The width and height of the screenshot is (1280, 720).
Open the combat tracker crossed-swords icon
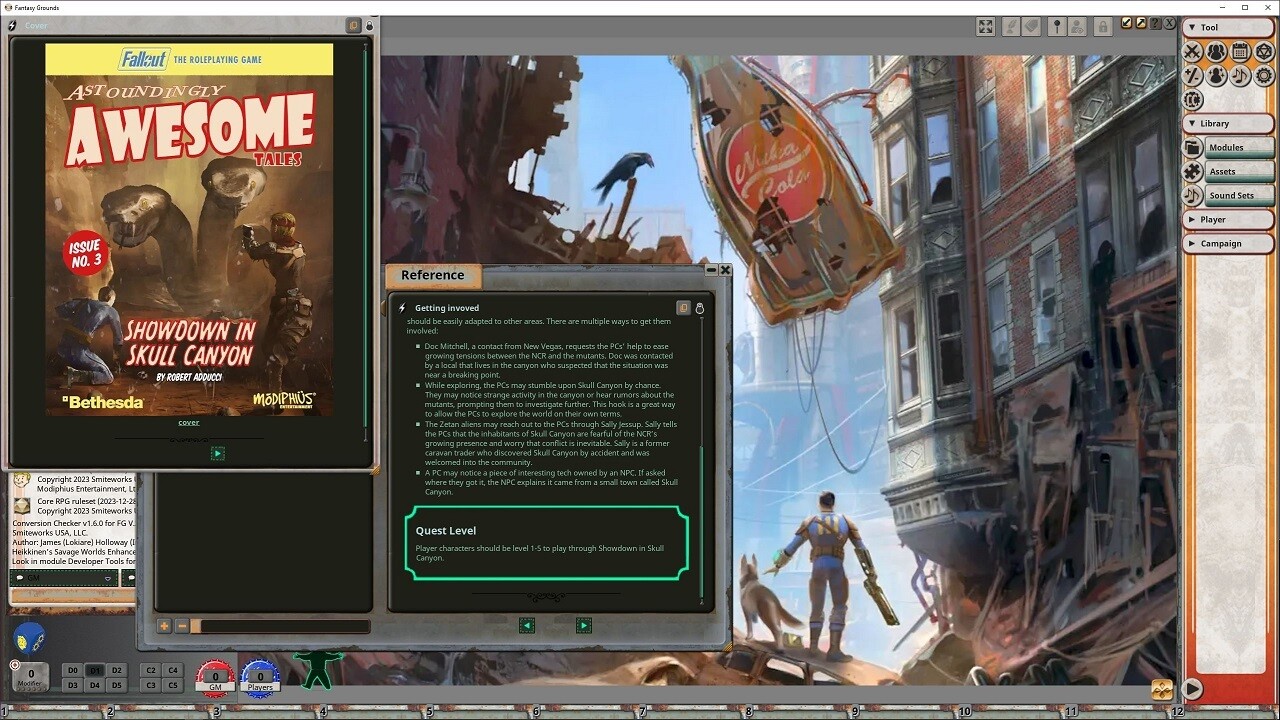pos(1193,52)
